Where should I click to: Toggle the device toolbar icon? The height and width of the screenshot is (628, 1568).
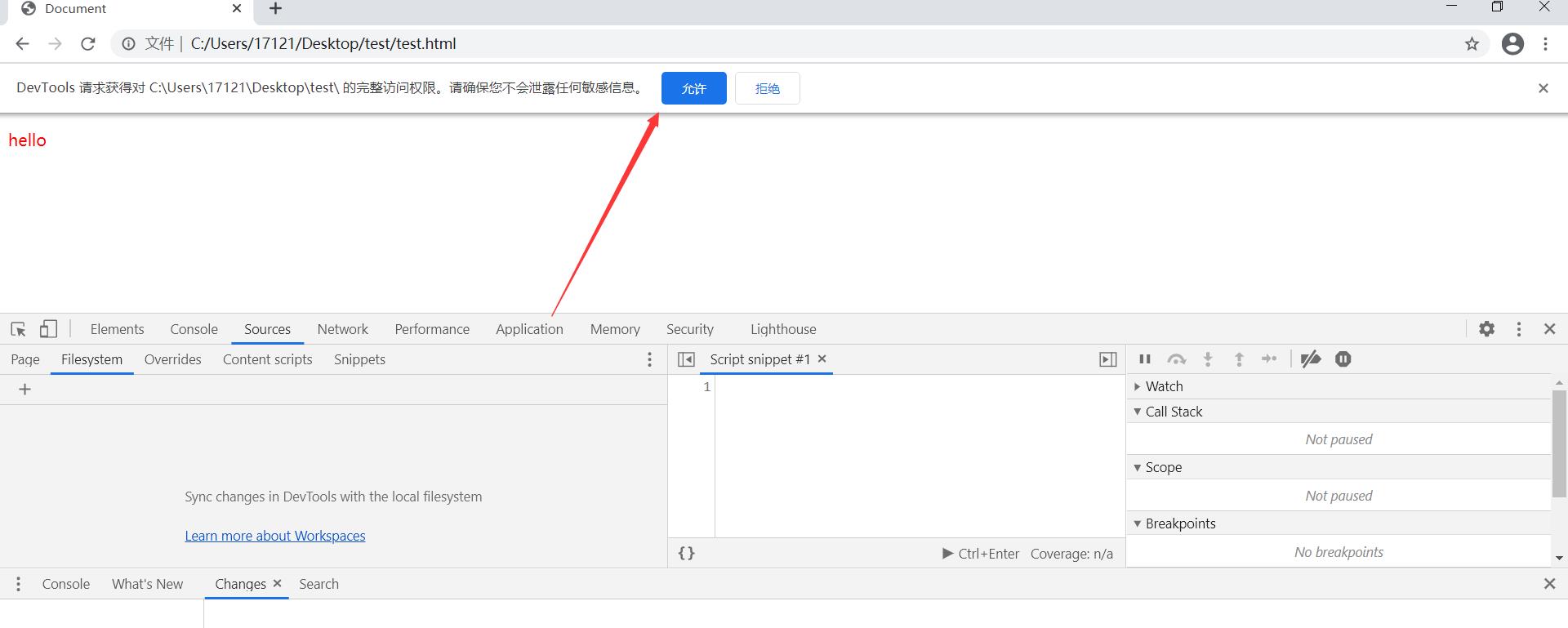(x=49, y=329)
